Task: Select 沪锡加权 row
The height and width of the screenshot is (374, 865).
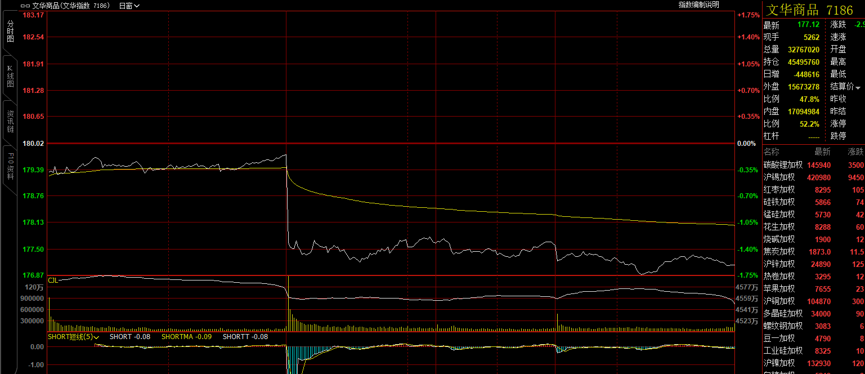Action: (814, 177)
